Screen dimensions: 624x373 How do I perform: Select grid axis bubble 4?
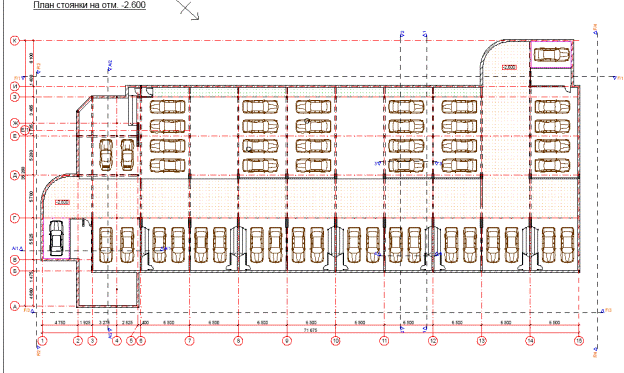click(117, 341)
